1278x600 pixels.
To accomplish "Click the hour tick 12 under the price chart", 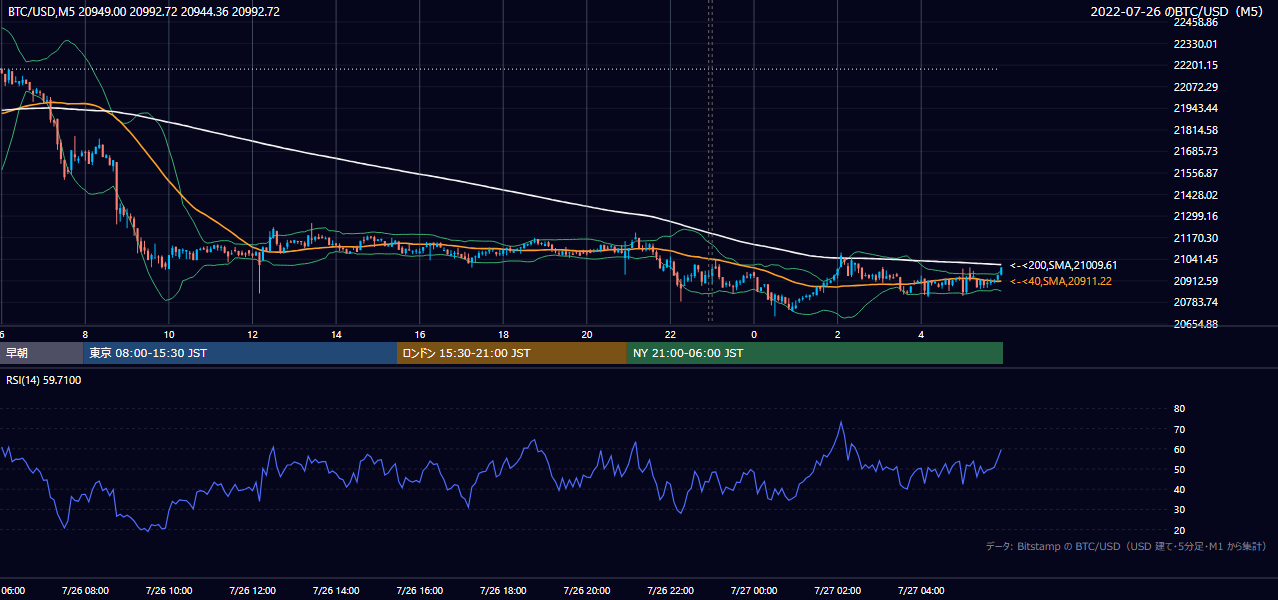I will click(253, 334).
